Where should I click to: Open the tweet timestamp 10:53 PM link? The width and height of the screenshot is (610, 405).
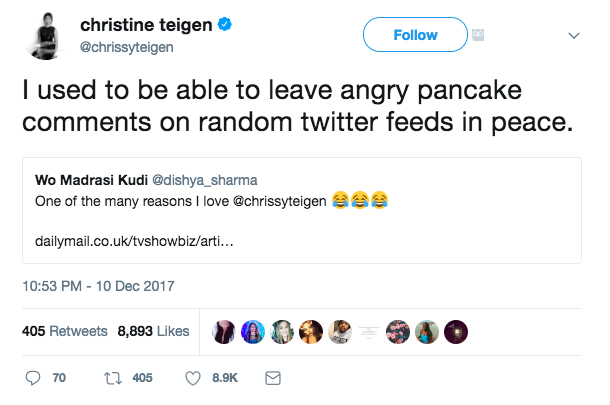click(x=98, y=285)
